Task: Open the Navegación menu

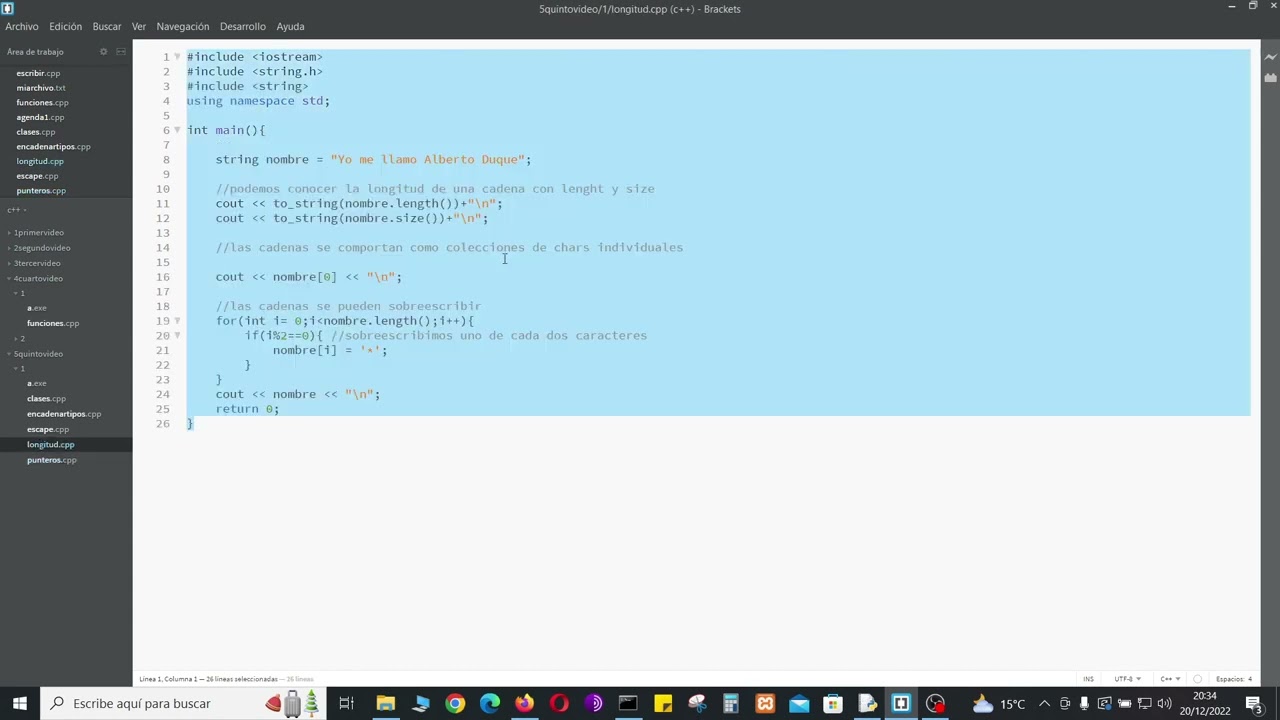Action: [183, 26]
